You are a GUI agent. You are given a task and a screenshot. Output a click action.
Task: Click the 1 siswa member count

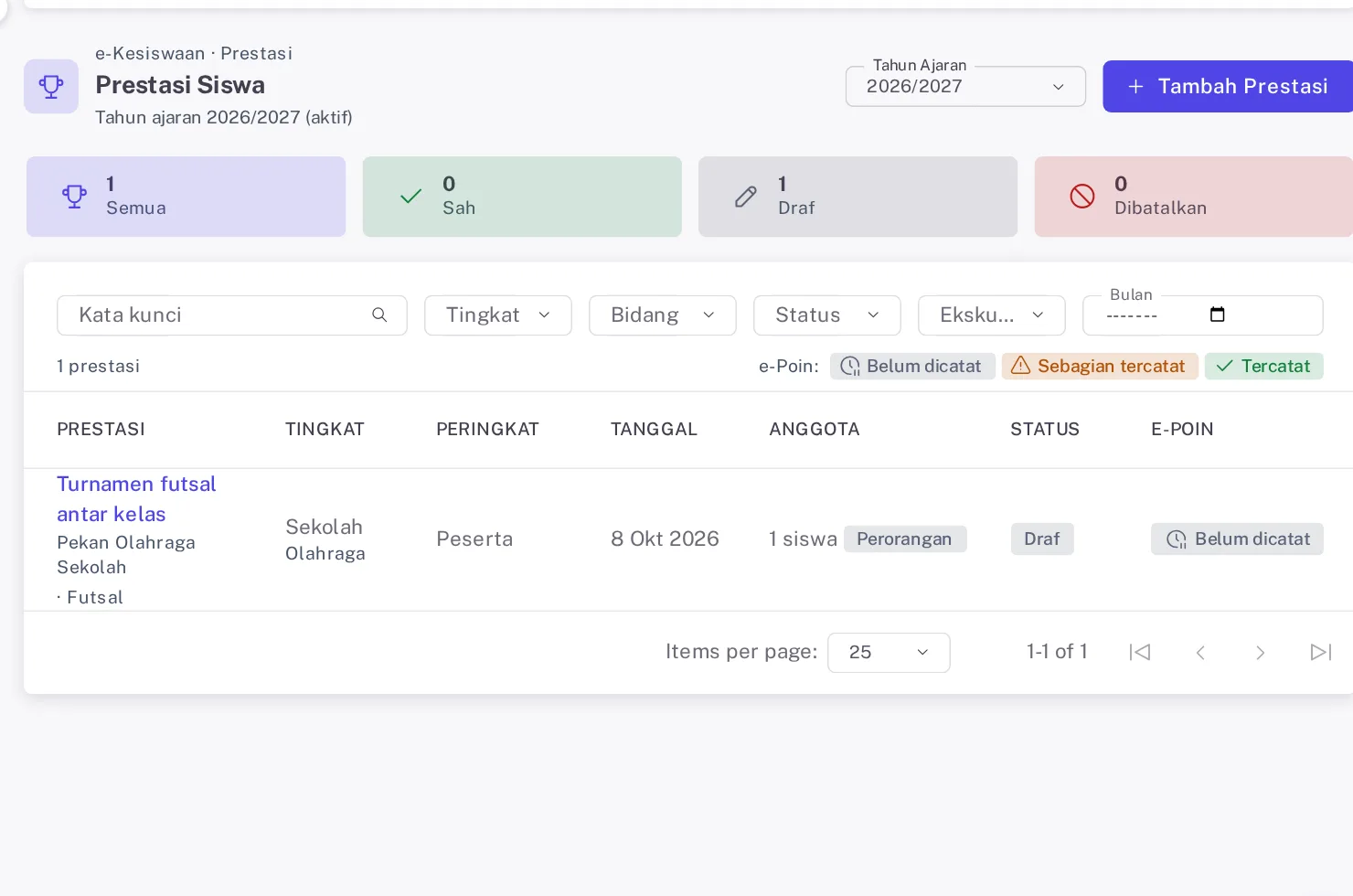[803, 539]
